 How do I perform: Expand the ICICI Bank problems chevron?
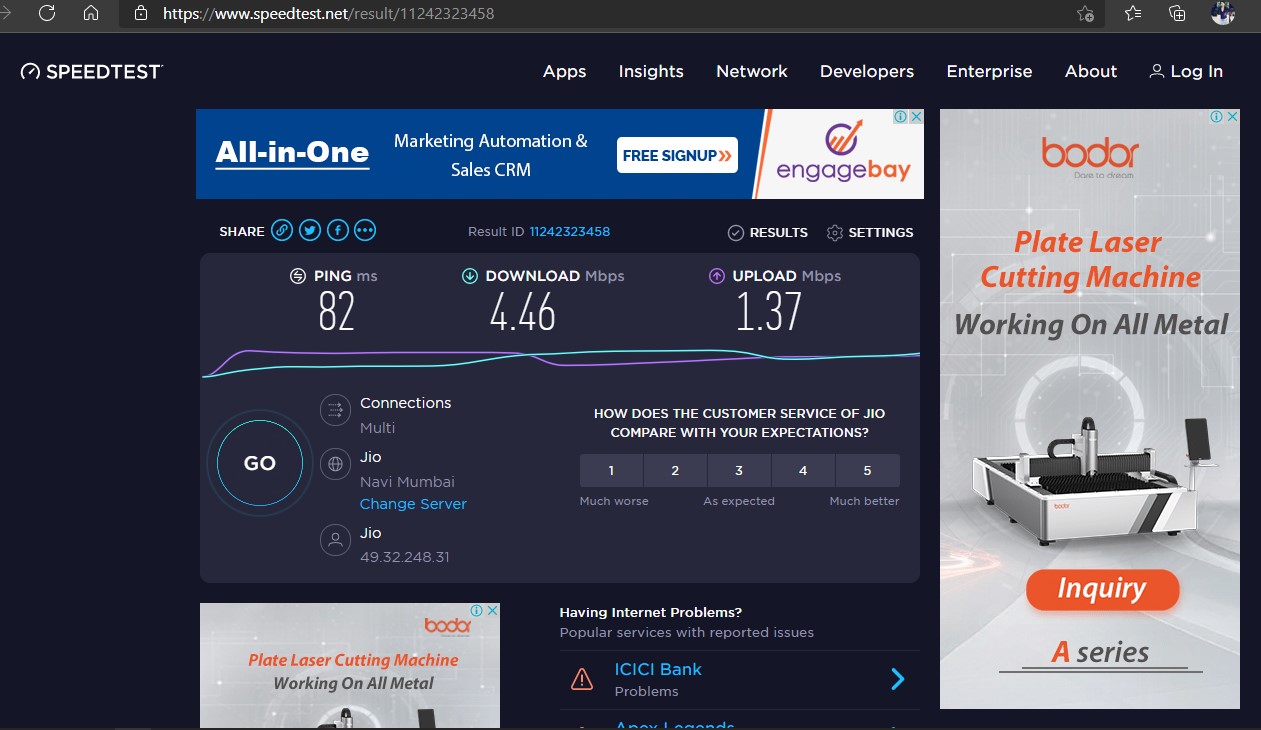(x=897, y=680)
